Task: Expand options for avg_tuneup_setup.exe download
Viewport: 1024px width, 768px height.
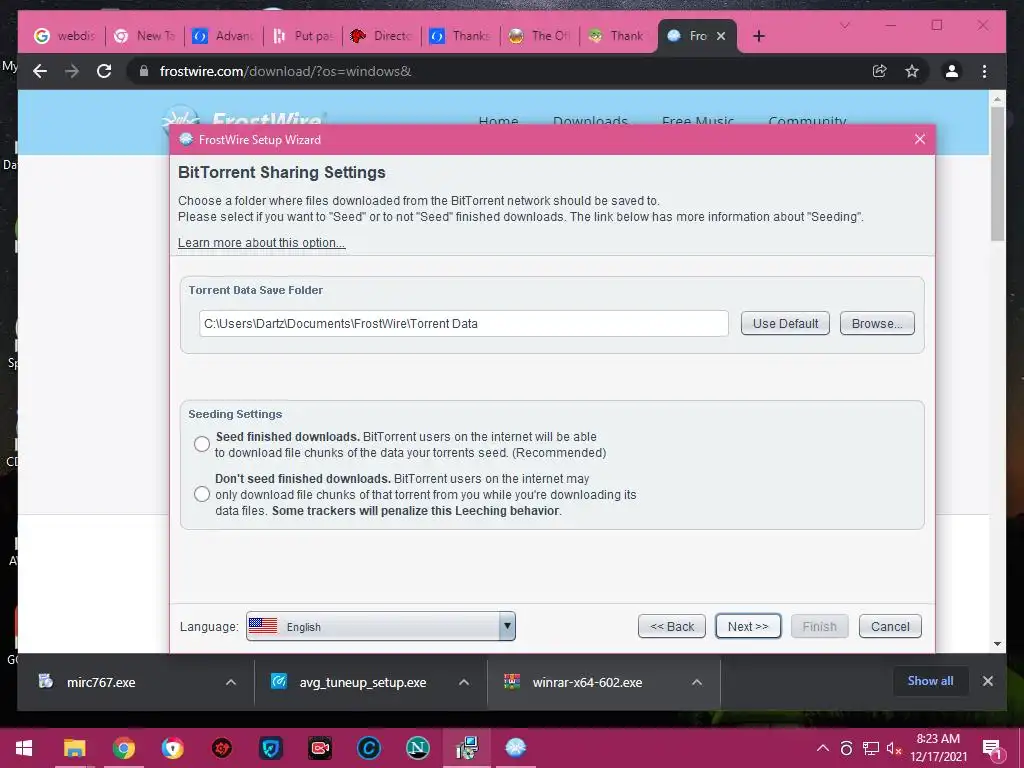Action: point(464,682)
